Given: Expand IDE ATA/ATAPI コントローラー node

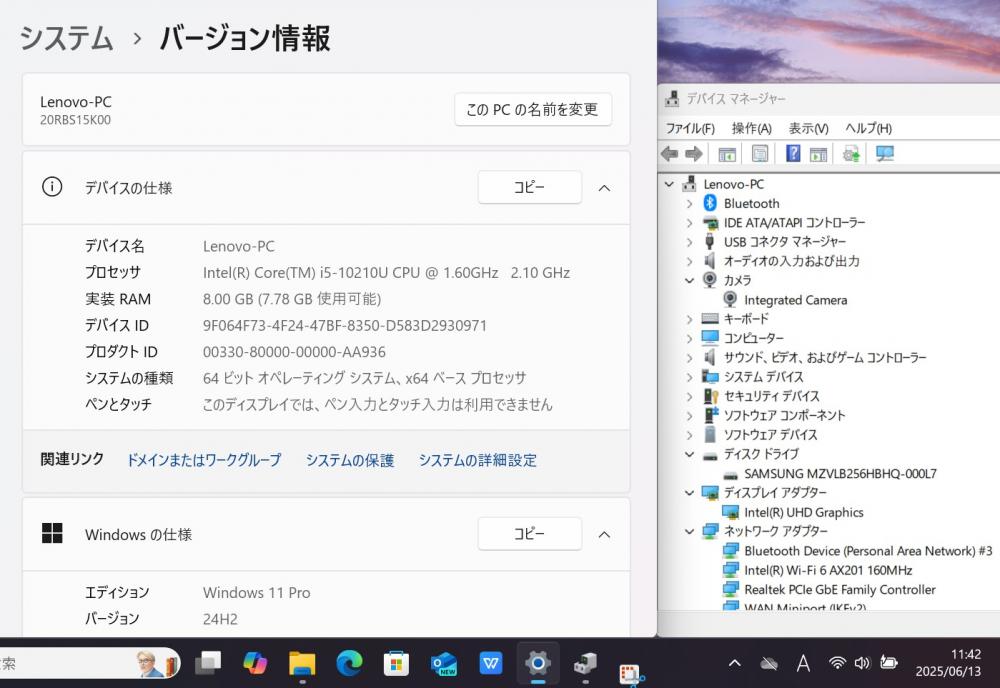Looking at the screenshot, I should point(689,223).
